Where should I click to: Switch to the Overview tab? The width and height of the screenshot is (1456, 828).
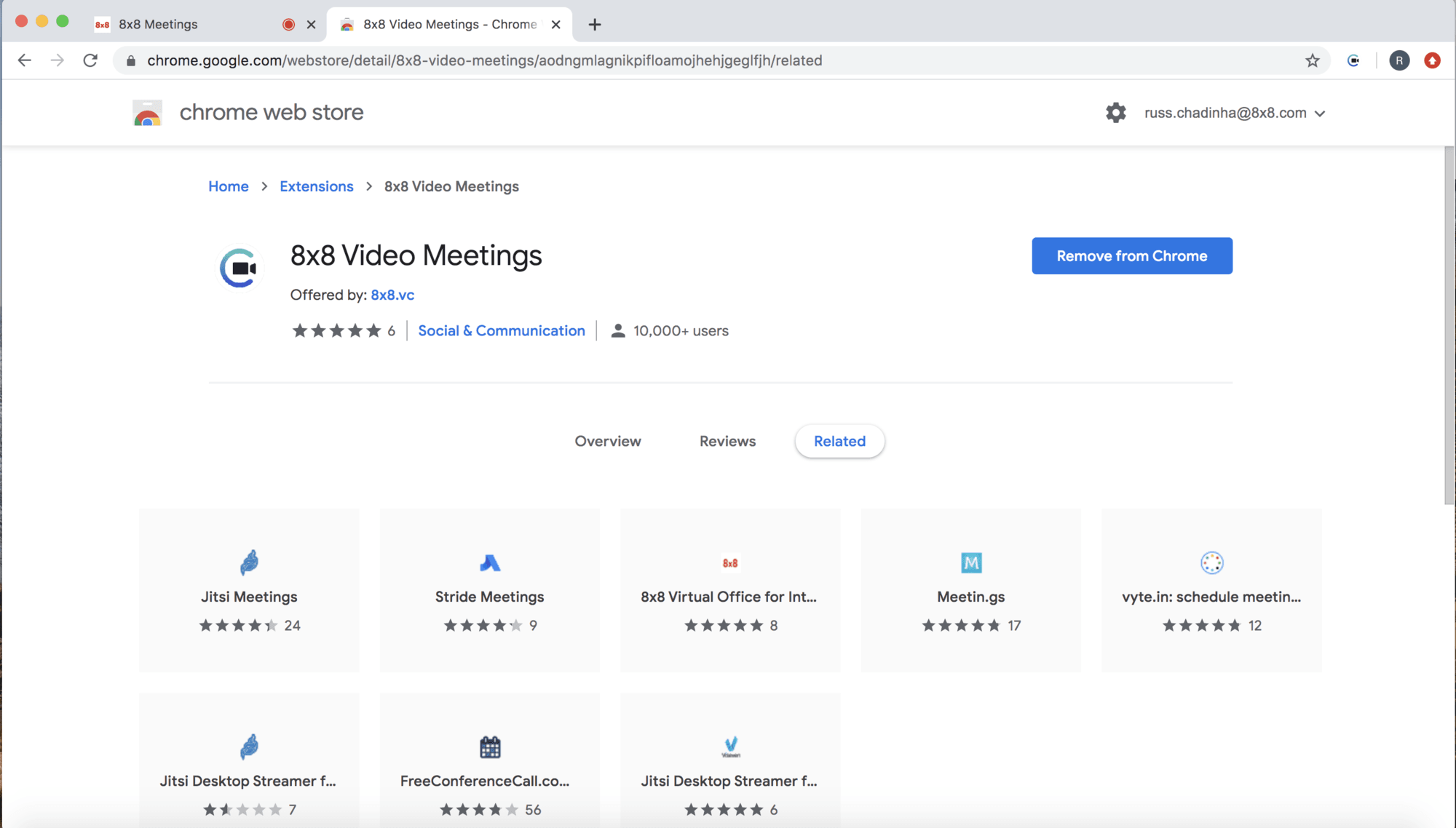click(607, 441)
